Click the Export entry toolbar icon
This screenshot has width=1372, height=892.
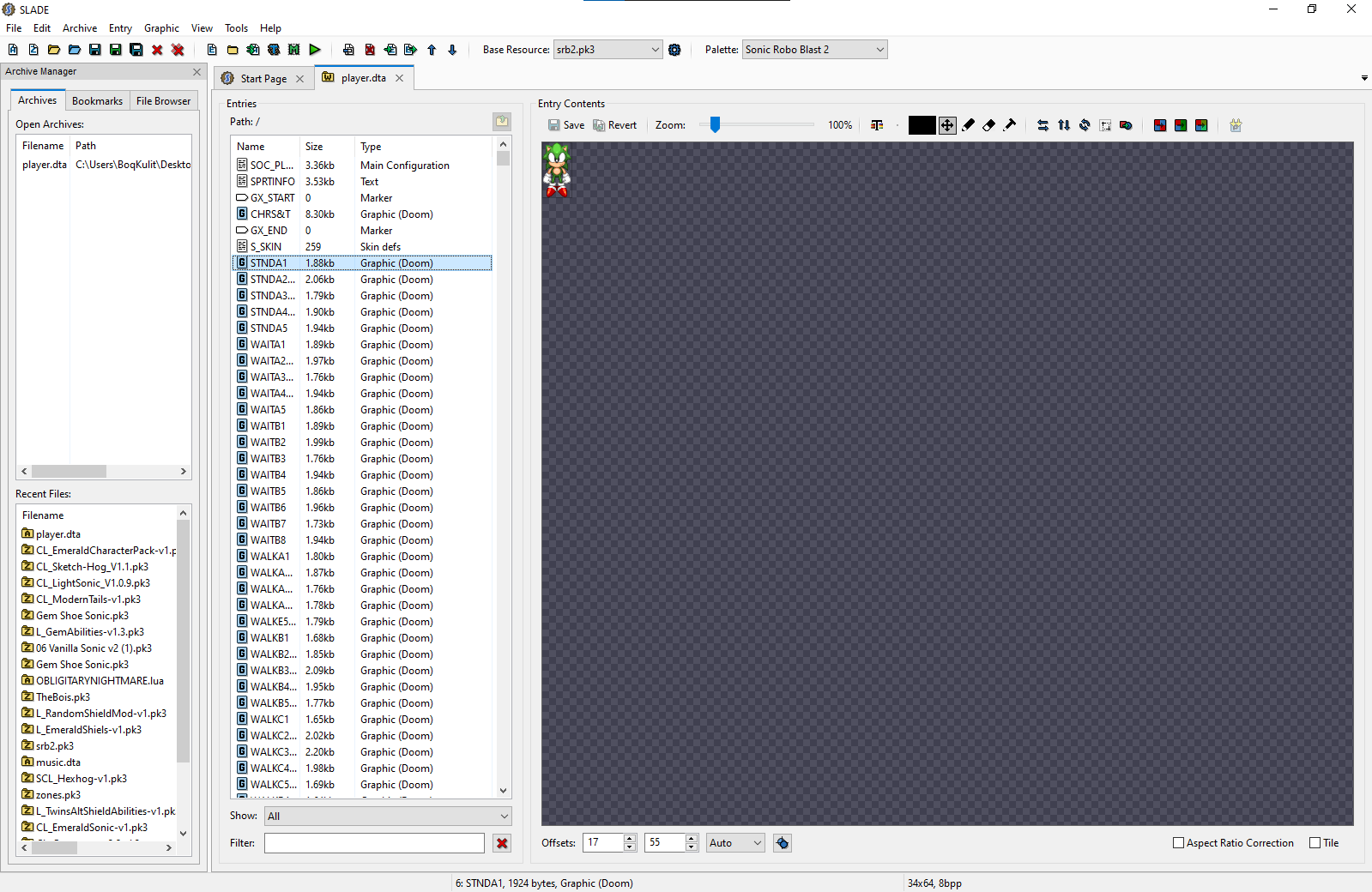click(411, 50)
